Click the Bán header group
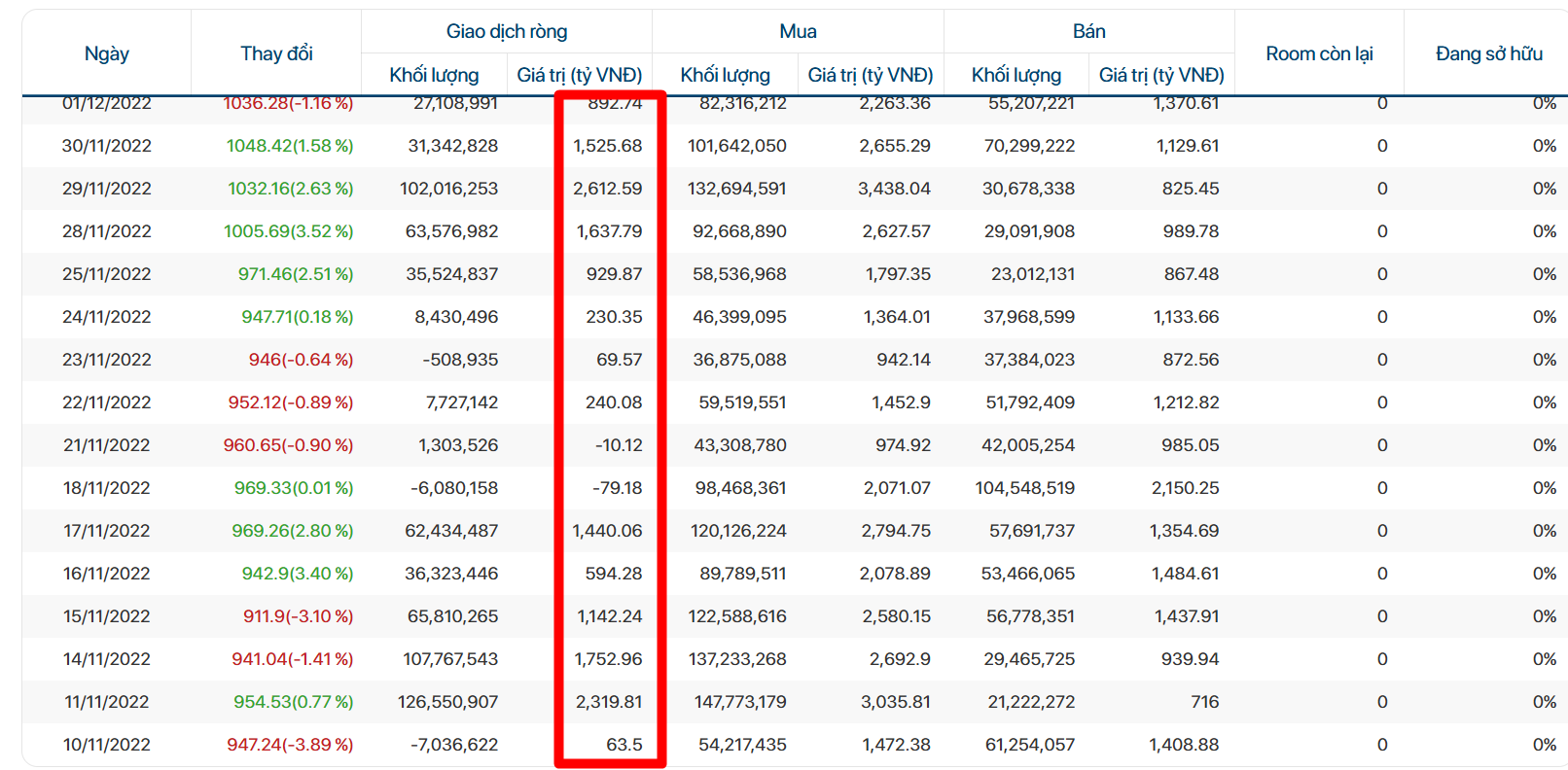Screen dimensions: 1568x770 pyautogui.click(x=1088, y=31)
